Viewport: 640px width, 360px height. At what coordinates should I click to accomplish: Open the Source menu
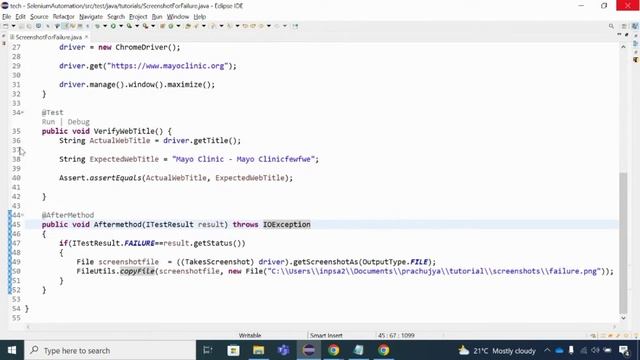39,17
